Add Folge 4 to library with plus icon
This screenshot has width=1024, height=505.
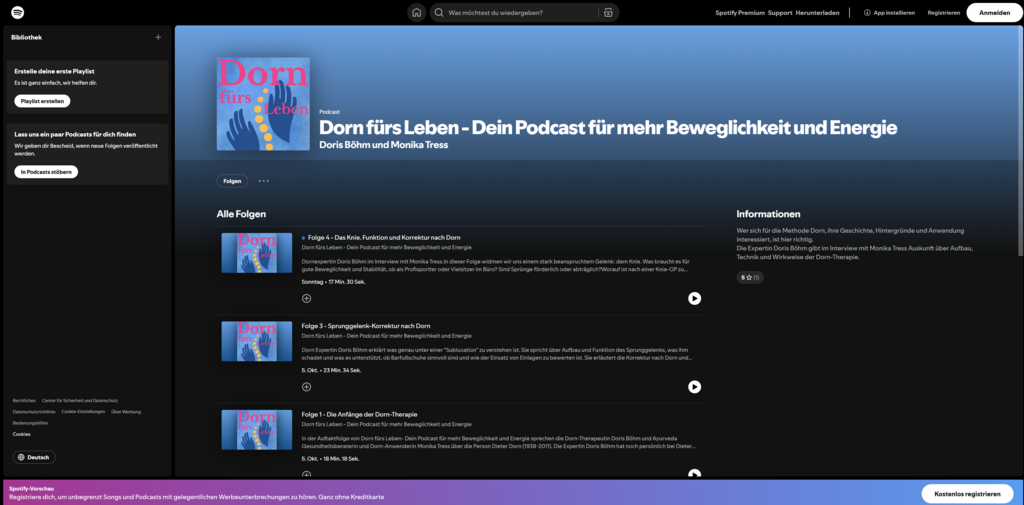306,298
